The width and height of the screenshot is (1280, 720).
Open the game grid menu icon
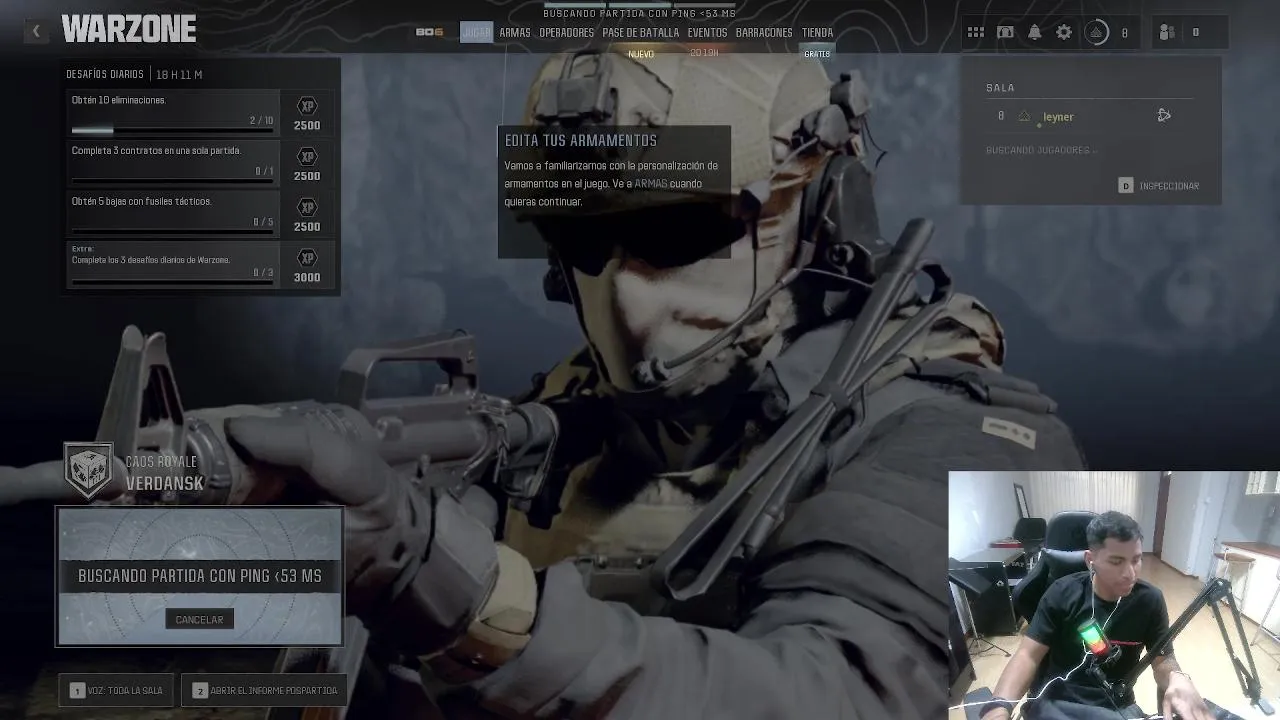pos(975,32)
